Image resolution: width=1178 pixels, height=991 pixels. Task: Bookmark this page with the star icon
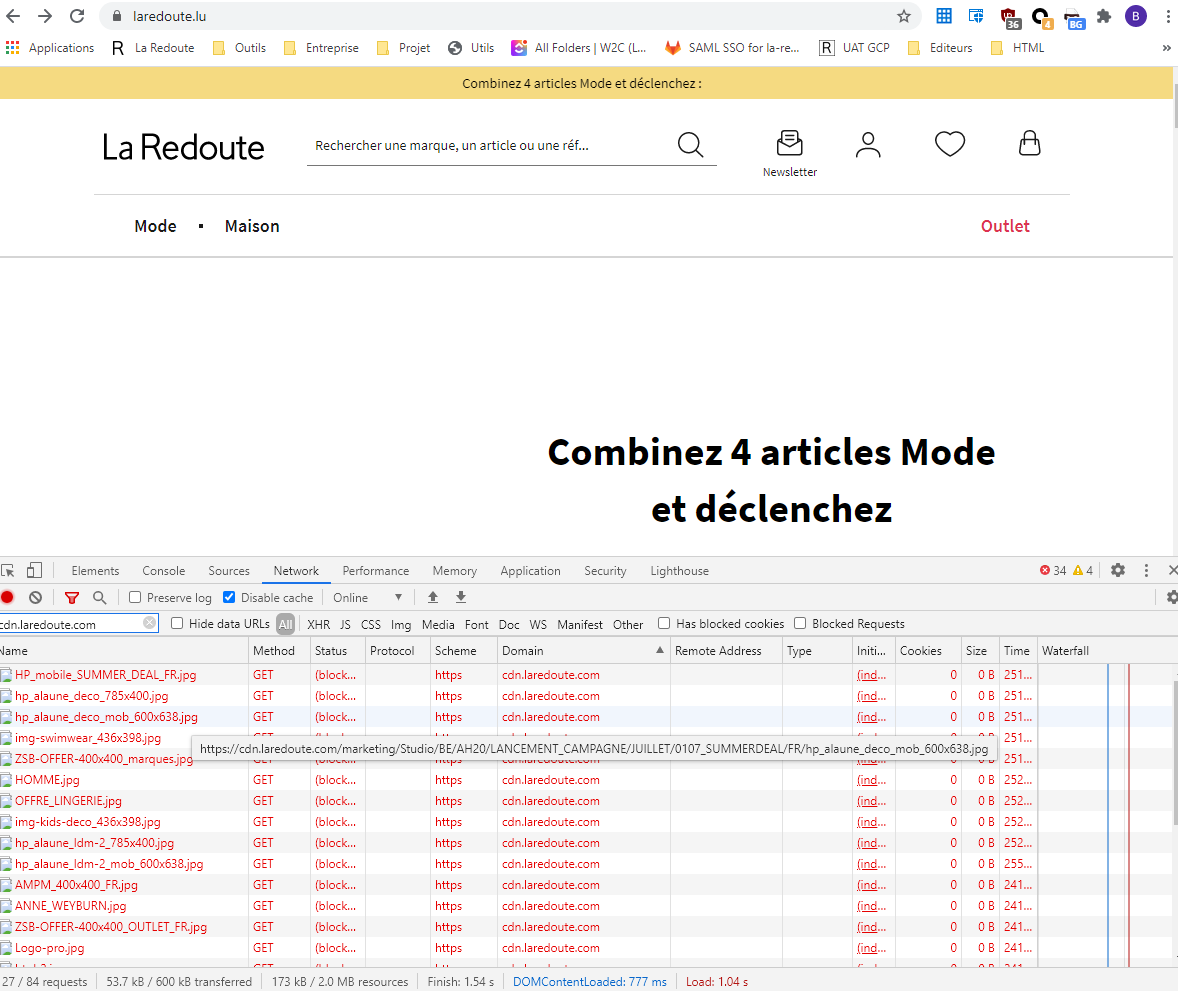tap(904, 16)
